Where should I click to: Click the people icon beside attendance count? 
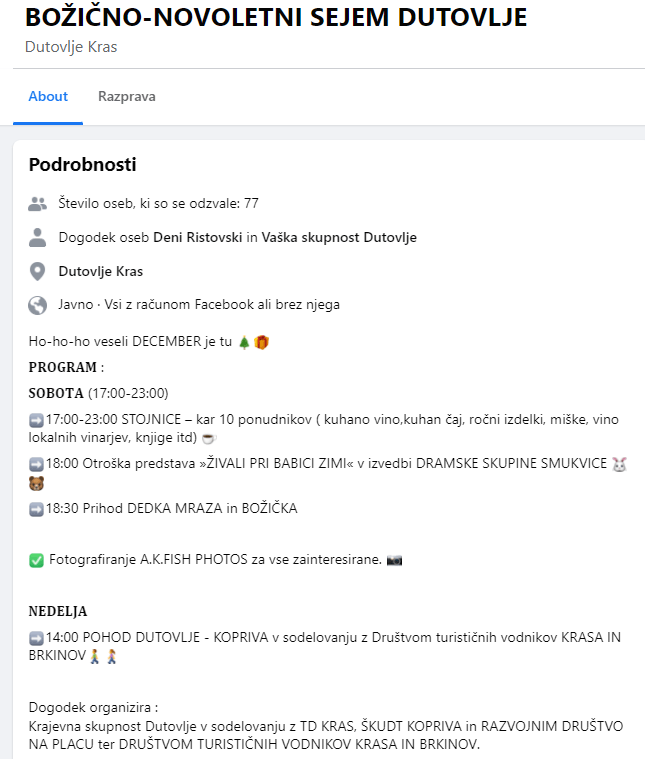coord(38,204)
